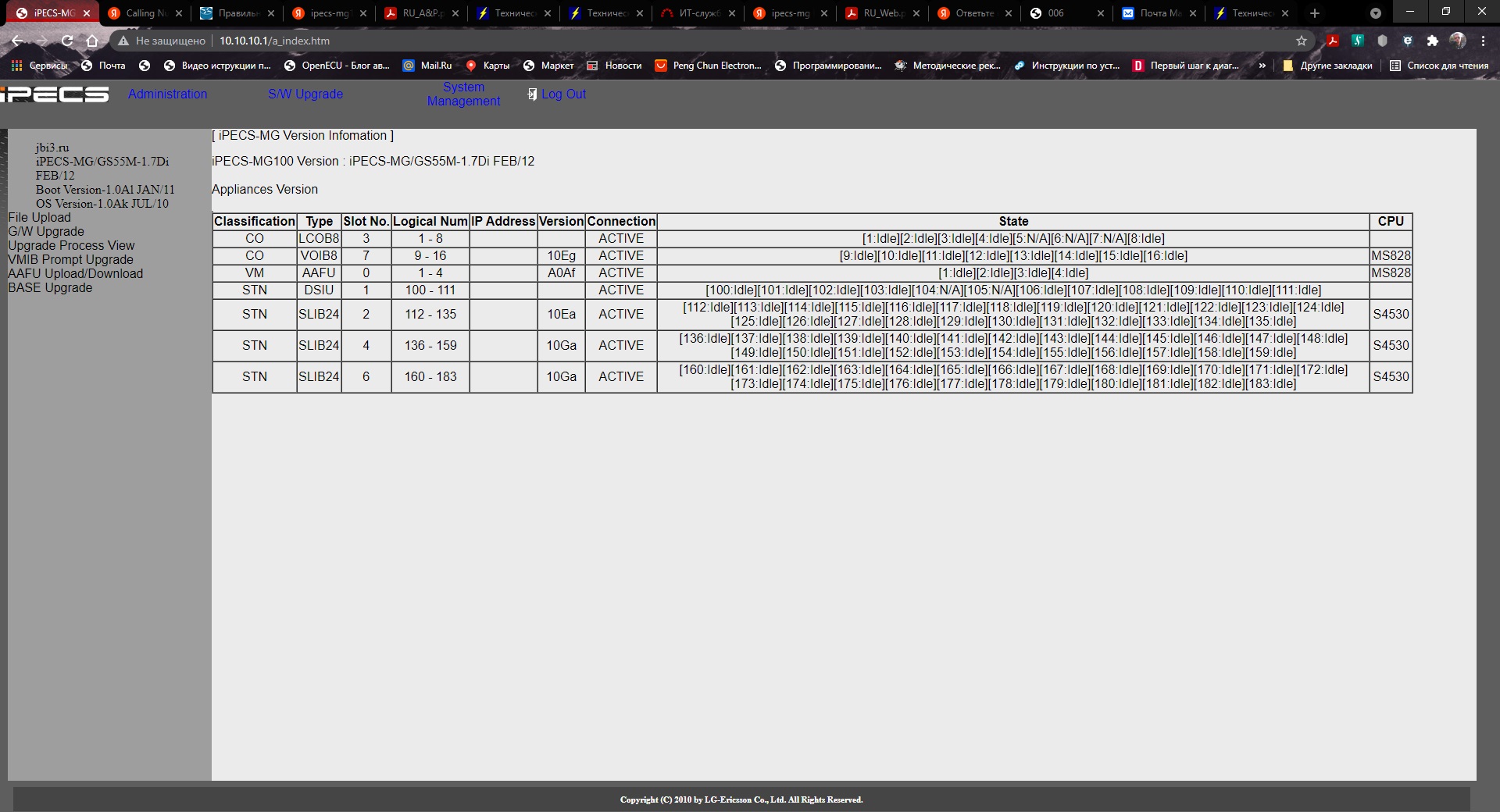The width and height of the screenshot is (1500, 812).
Task: Open the user profile avatar
Action: (1458, 41)
